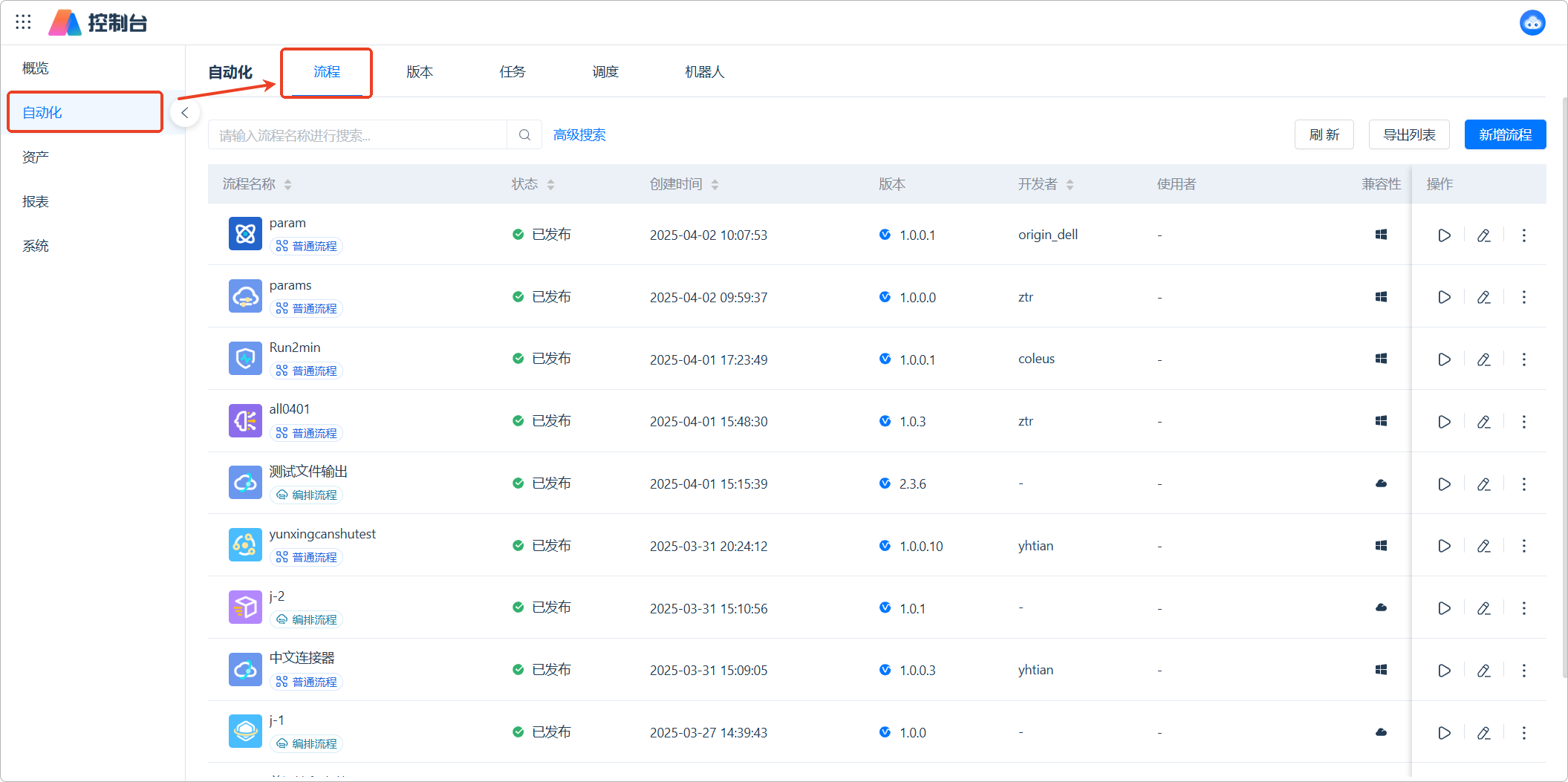Click the user avatar icon
The height and width of the screenshot is (782, 1568).
pos(1532,23)
